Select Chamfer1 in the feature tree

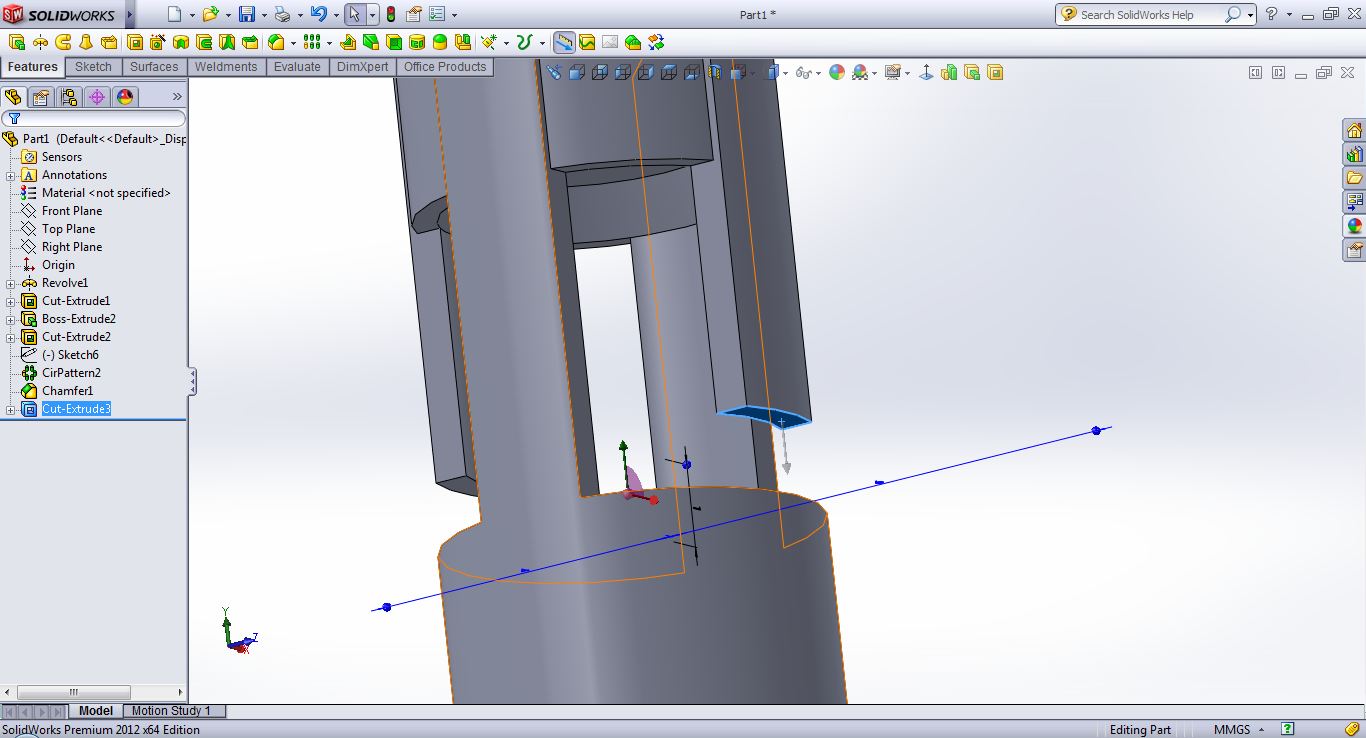pos(67,391)
